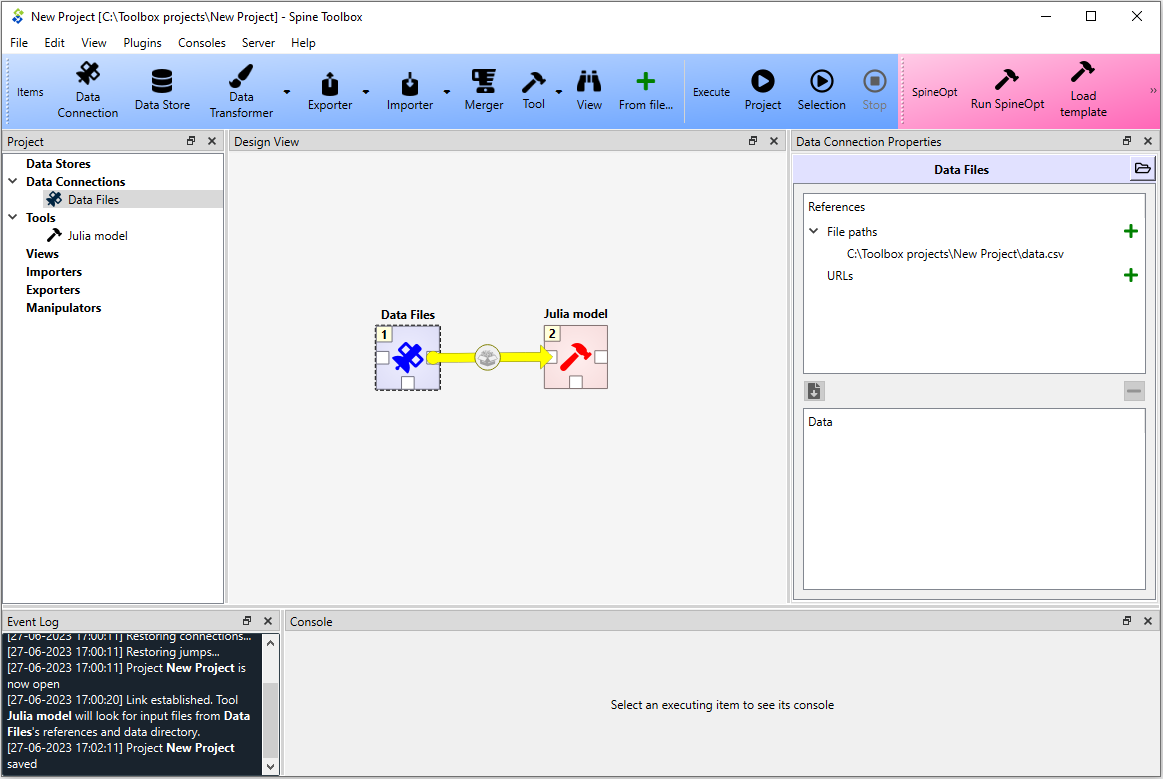Add a file path with the green plus
The width and height of the screenshot is (1163, 779).
tap(1130, 231)
